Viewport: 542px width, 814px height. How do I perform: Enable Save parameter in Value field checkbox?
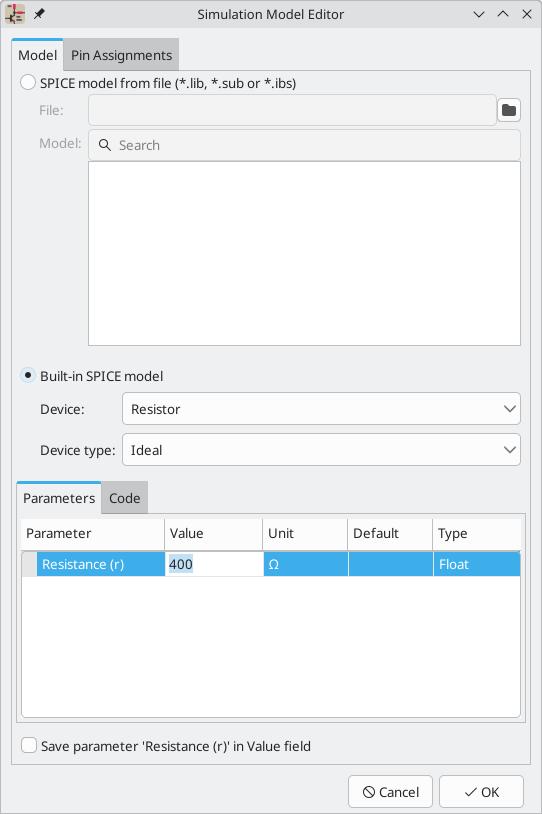29,745
